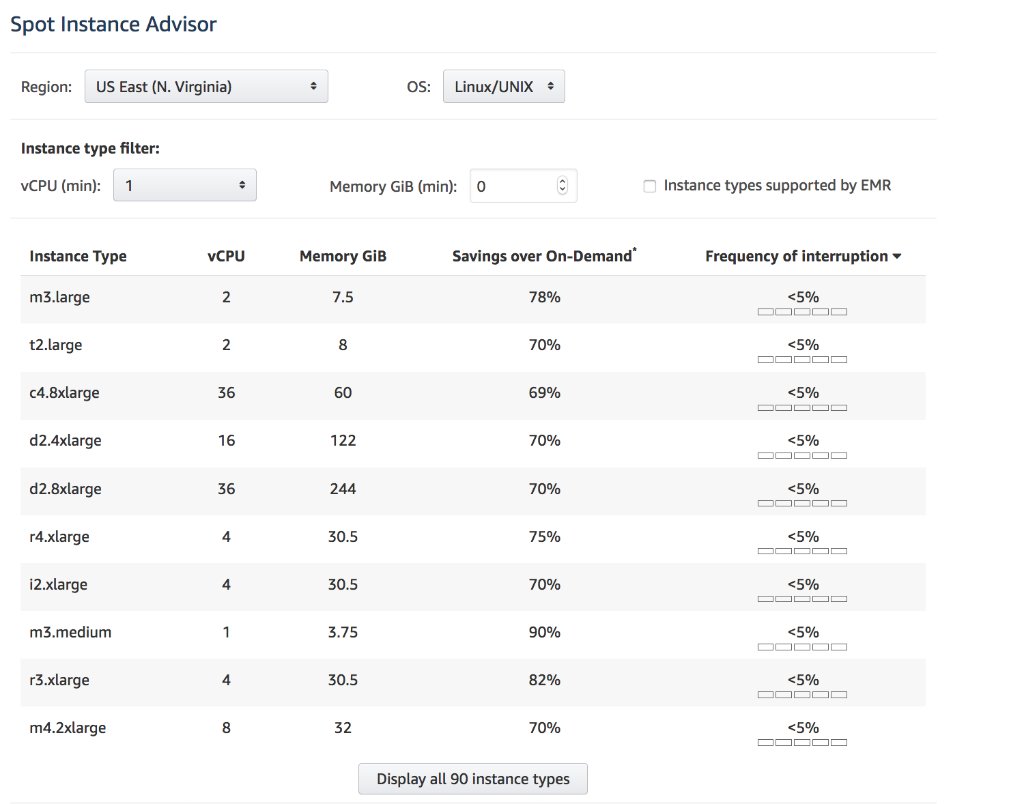1024x804 pixels.
Task: Click the Savings over On-Demand column header
Action: pos(544,255)
